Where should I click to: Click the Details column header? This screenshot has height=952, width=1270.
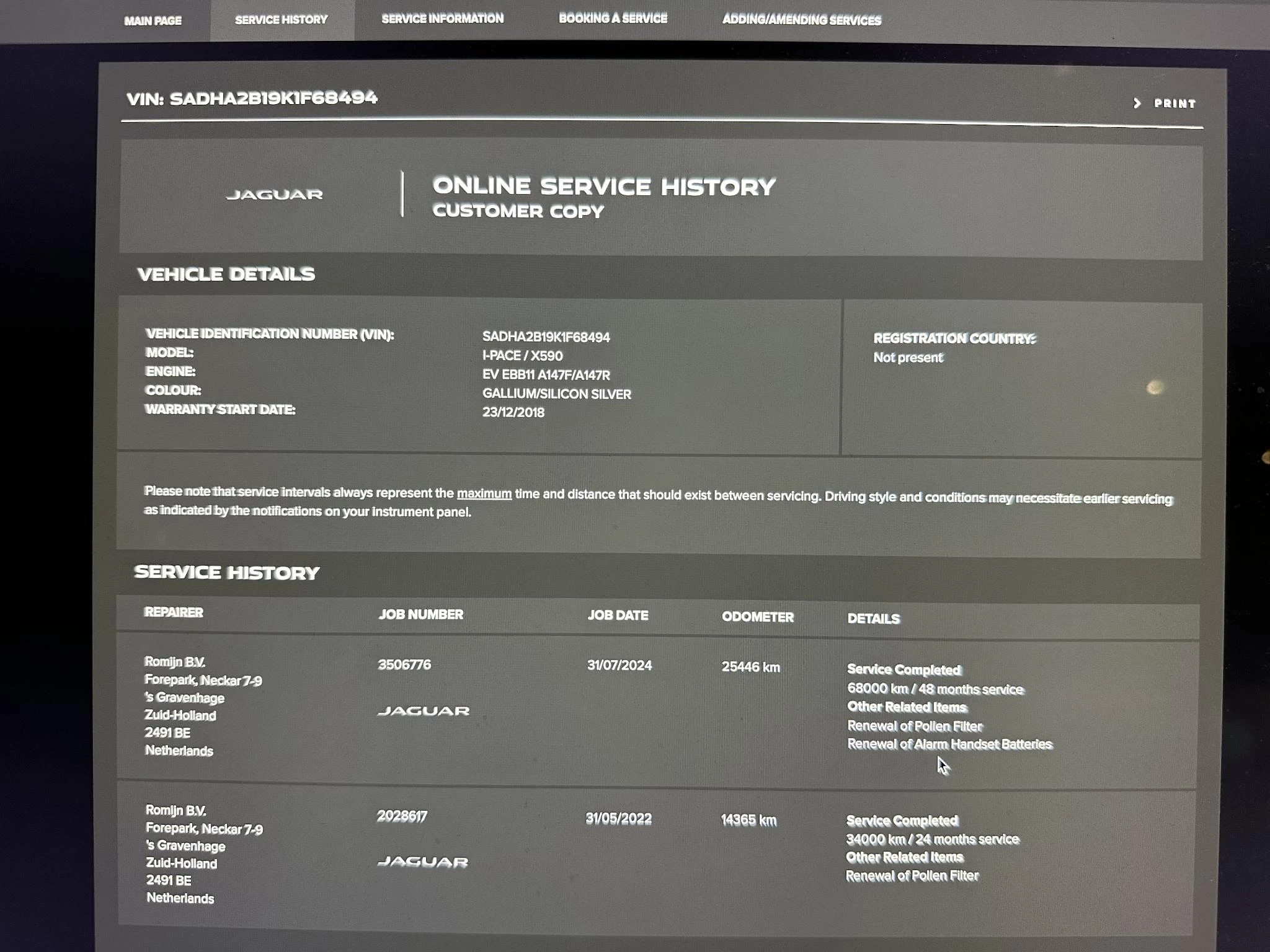tap(873, 619)
